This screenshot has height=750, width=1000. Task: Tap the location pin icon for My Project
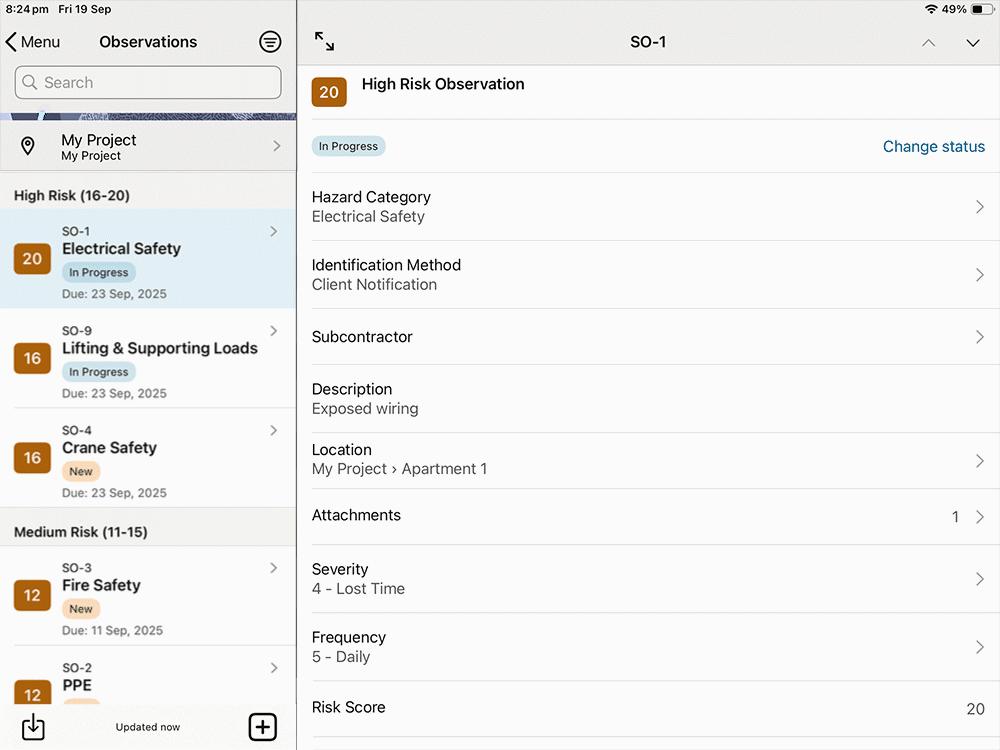(x=28, y=147)
